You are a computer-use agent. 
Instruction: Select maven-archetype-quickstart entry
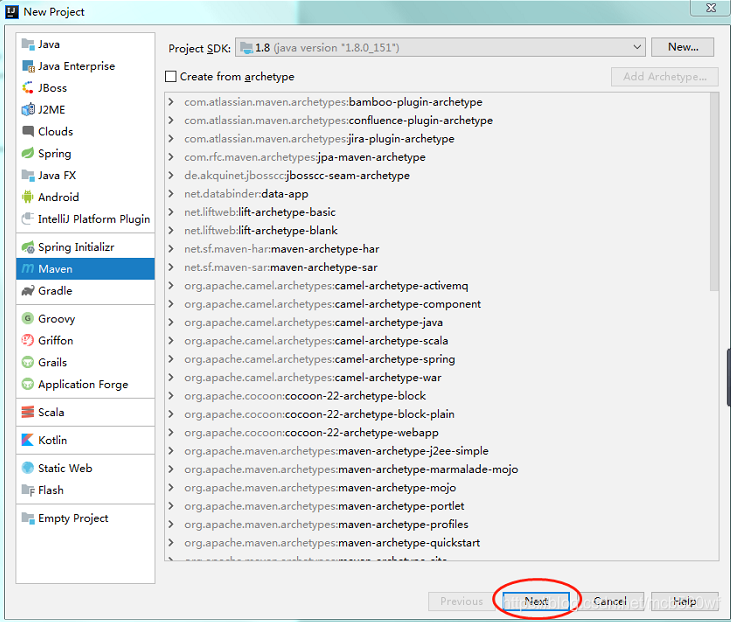(x=332, y=543)
